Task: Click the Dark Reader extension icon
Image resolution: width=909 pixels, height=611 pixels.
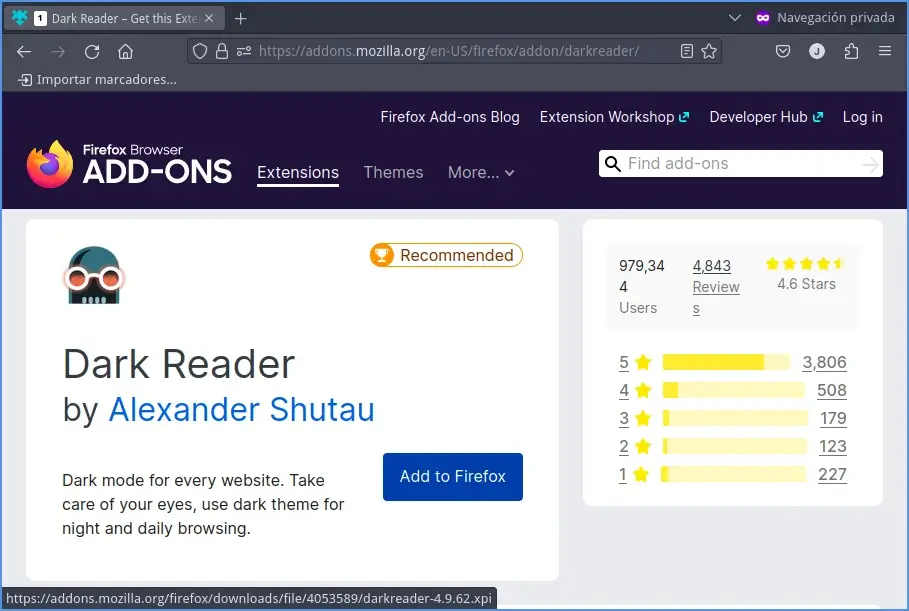Action: point(94,275)
